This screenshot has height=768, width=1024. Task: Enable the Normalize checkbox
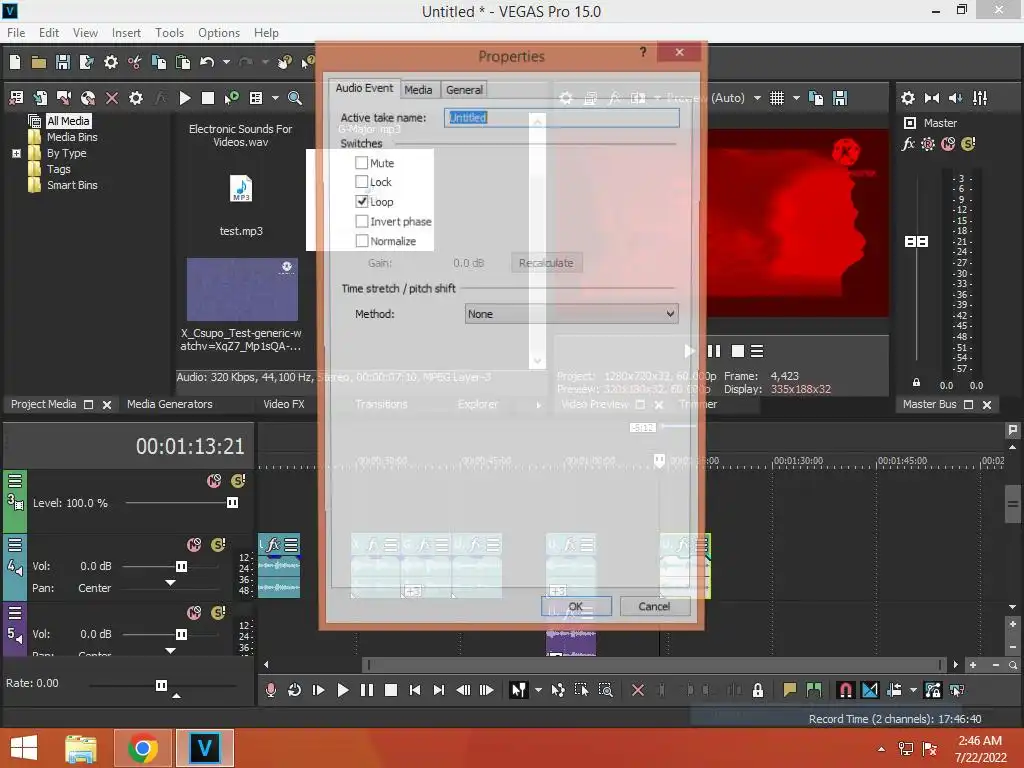pyautogui.click(x=361, y=241)
